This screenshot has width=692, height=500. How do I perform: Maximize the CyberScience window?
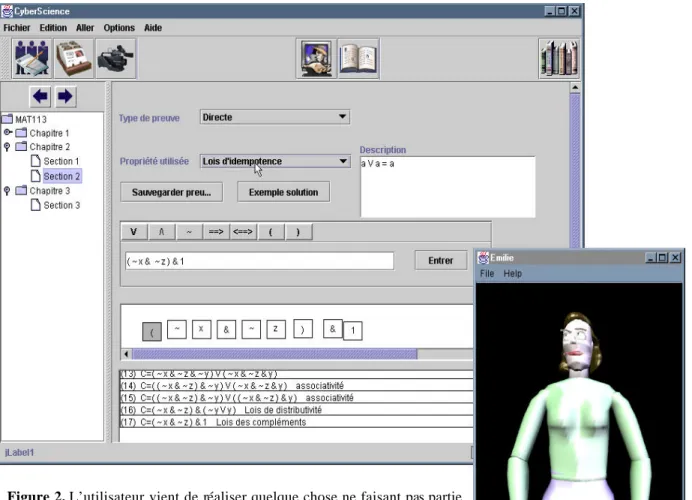(561, 11)
